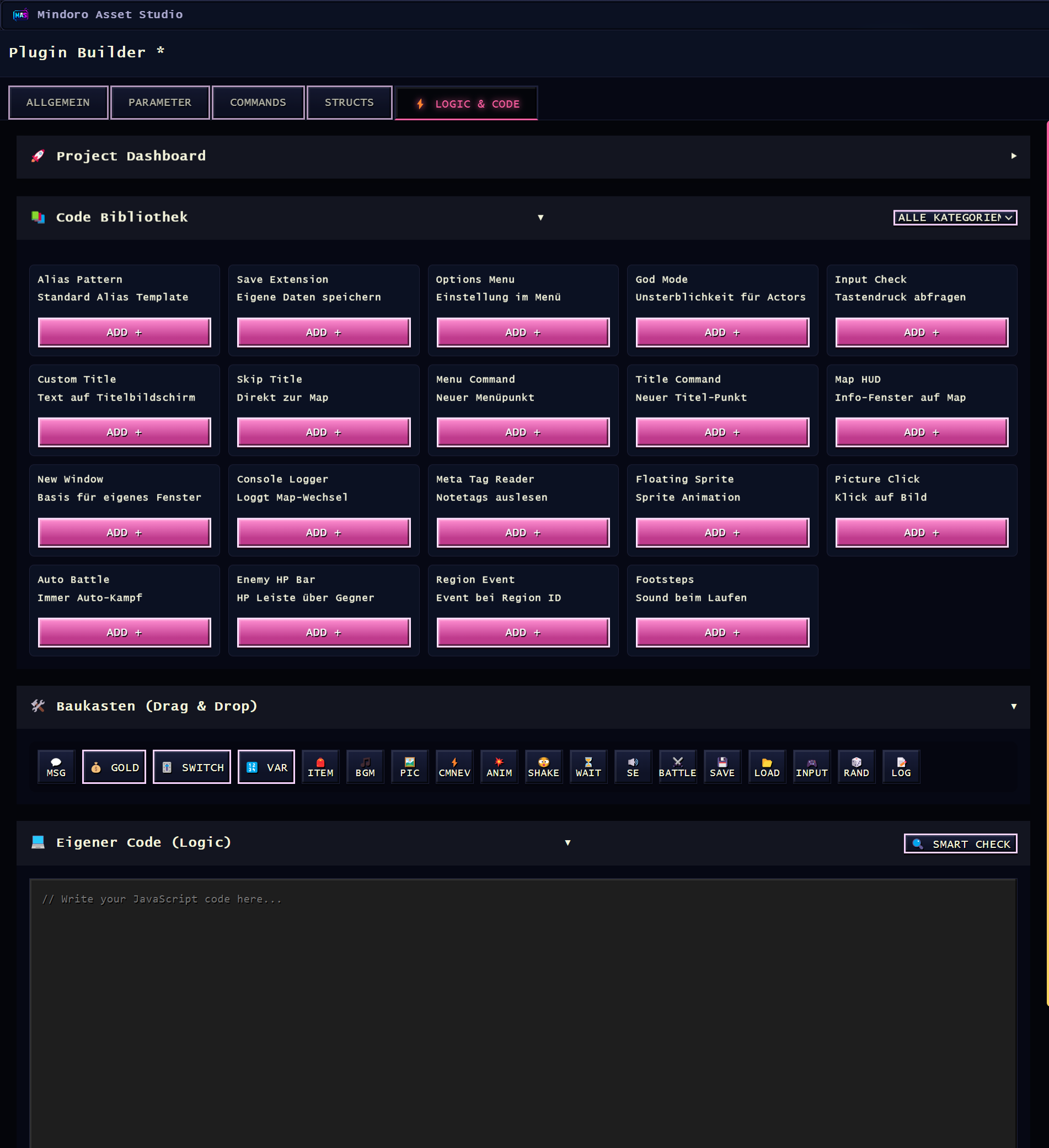Add the RAND dice block

(x=856, y=767)
